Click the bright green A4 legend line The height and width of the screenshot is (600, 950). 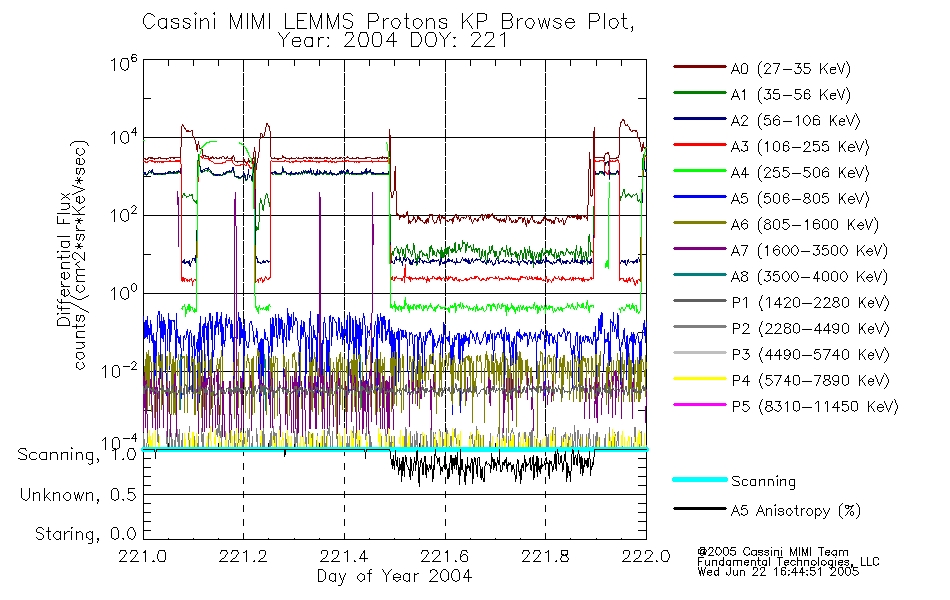tap(700, 171)
